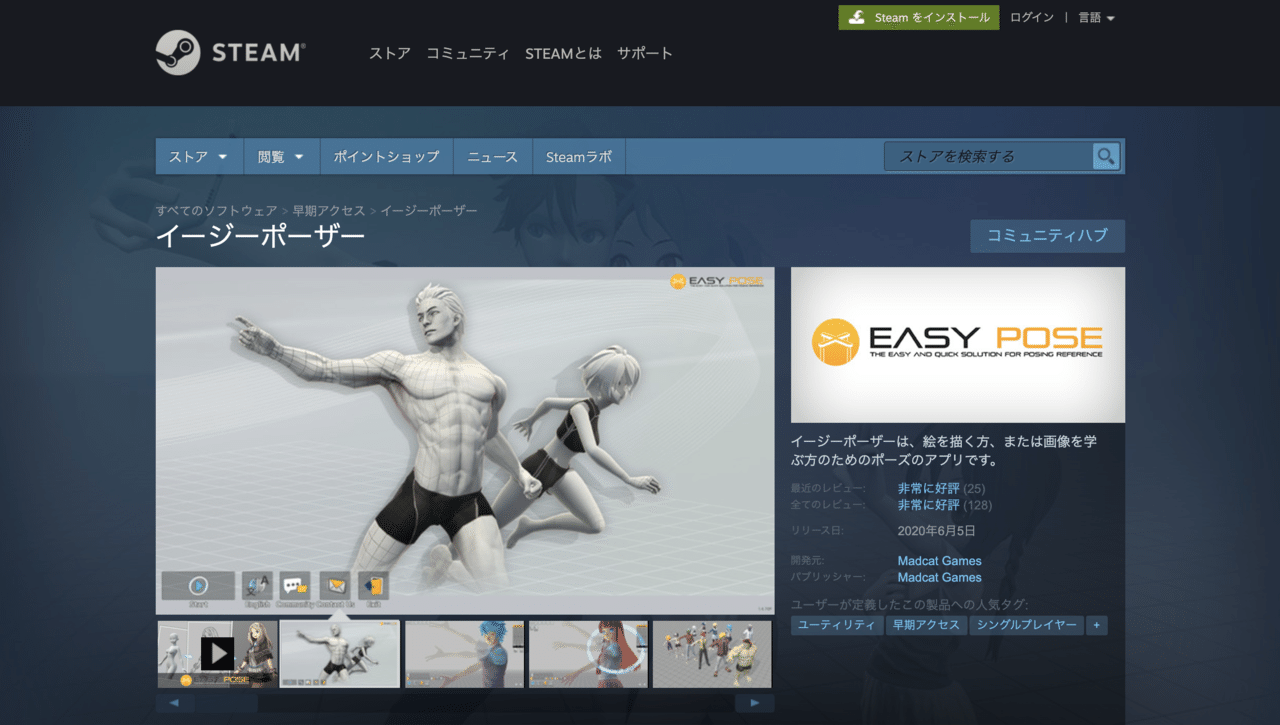Click the イージーポーザー page title
This screenshot has height=725, width=1280.
point(261,236)
